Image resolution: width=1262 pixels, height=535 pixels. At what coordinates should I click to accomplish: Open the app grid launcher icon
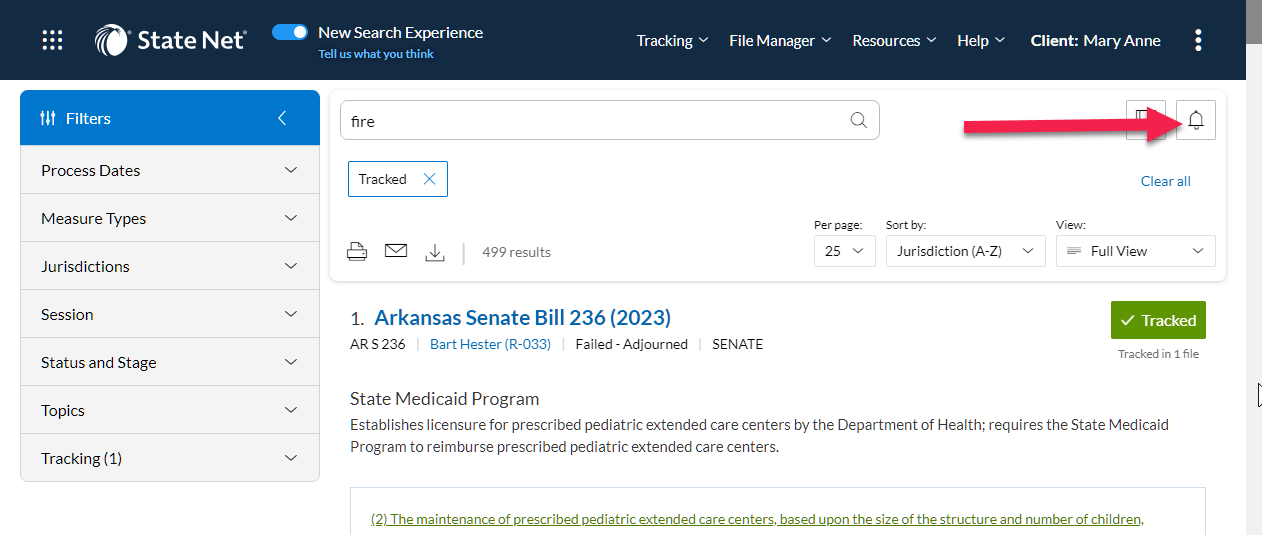[52, 40]
